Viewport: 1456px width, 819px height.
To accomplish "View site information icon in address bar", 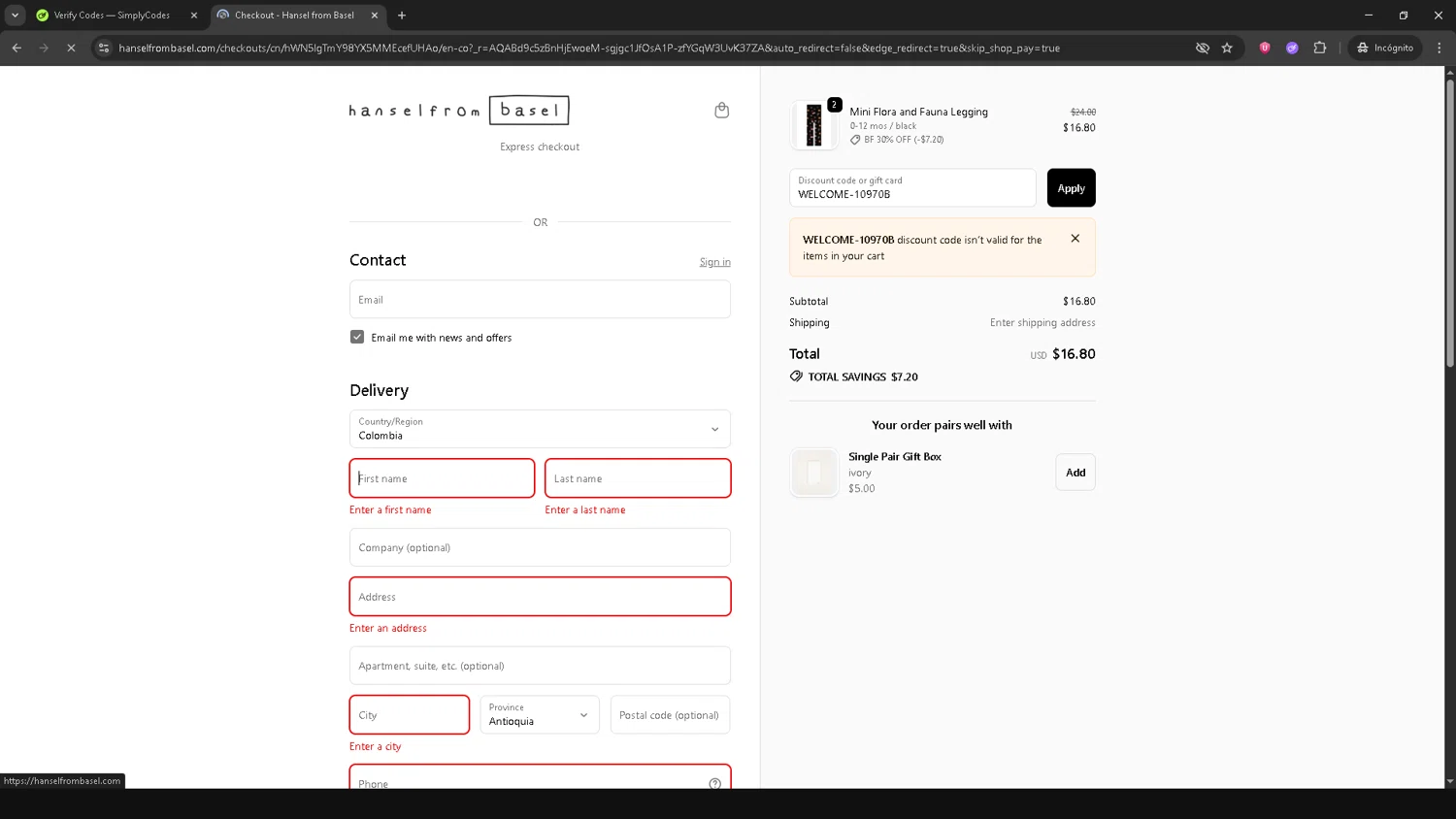I will (x=104, y=48).
